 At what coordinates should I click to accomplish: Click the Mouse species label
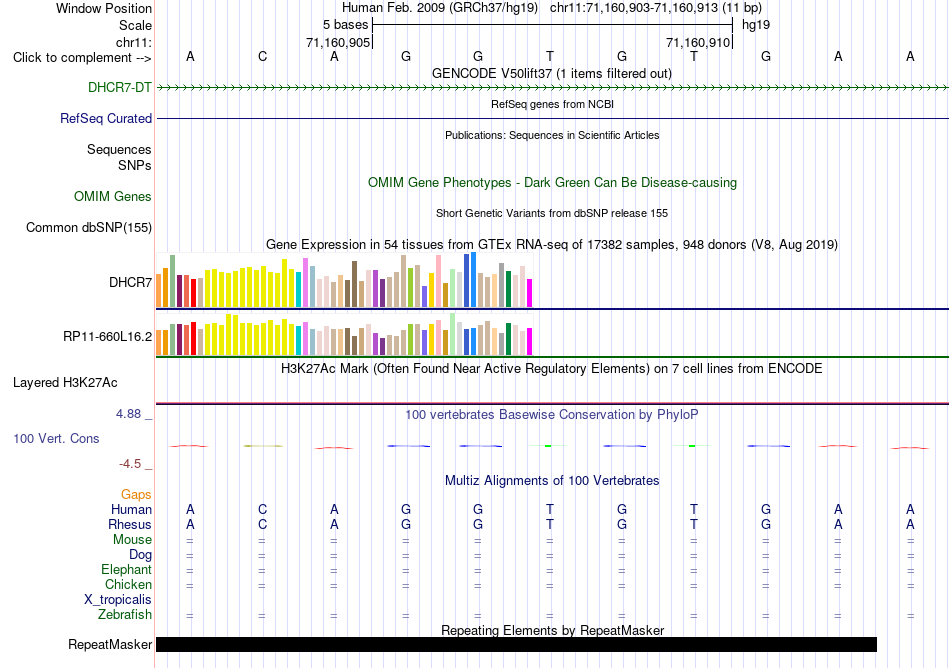pyautogui.click(x=132, y=540)
